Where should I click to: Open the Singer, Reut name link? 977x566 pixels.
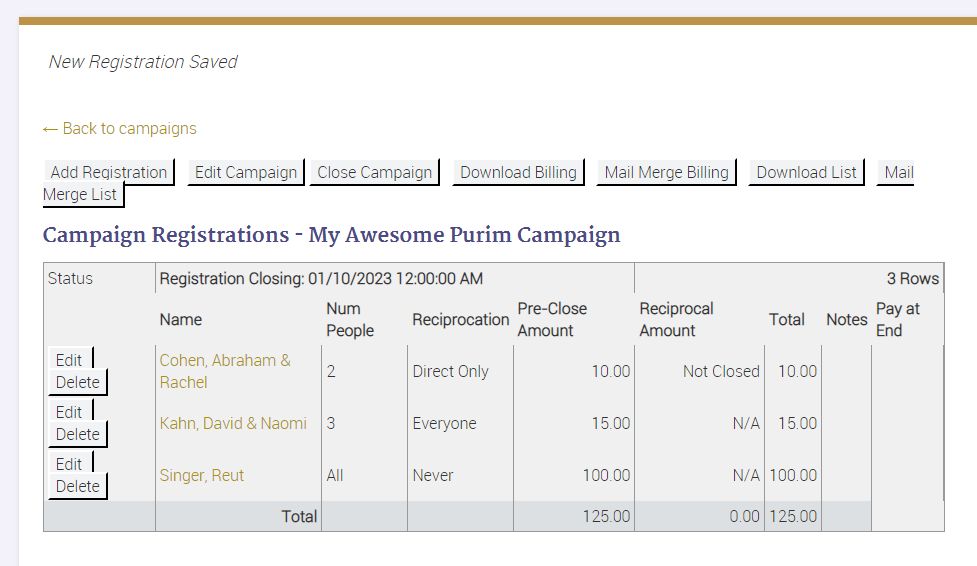(202, 475)
